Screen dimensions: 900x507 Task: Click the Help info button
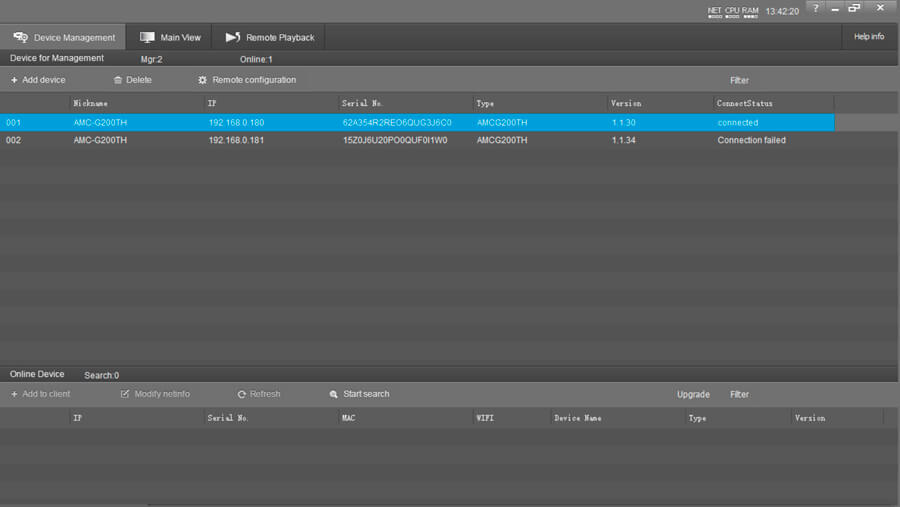point(868,37)
